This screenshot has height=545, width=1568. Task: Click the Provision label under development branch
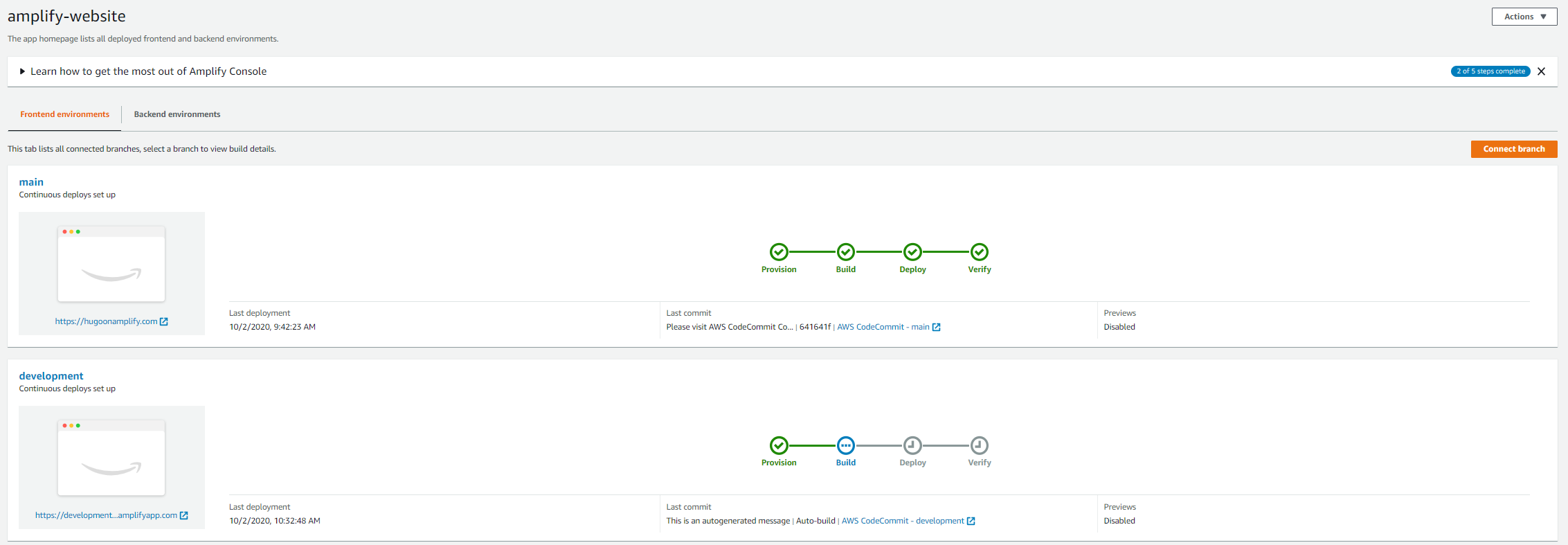pyautogui.click(x=779, y=463)
